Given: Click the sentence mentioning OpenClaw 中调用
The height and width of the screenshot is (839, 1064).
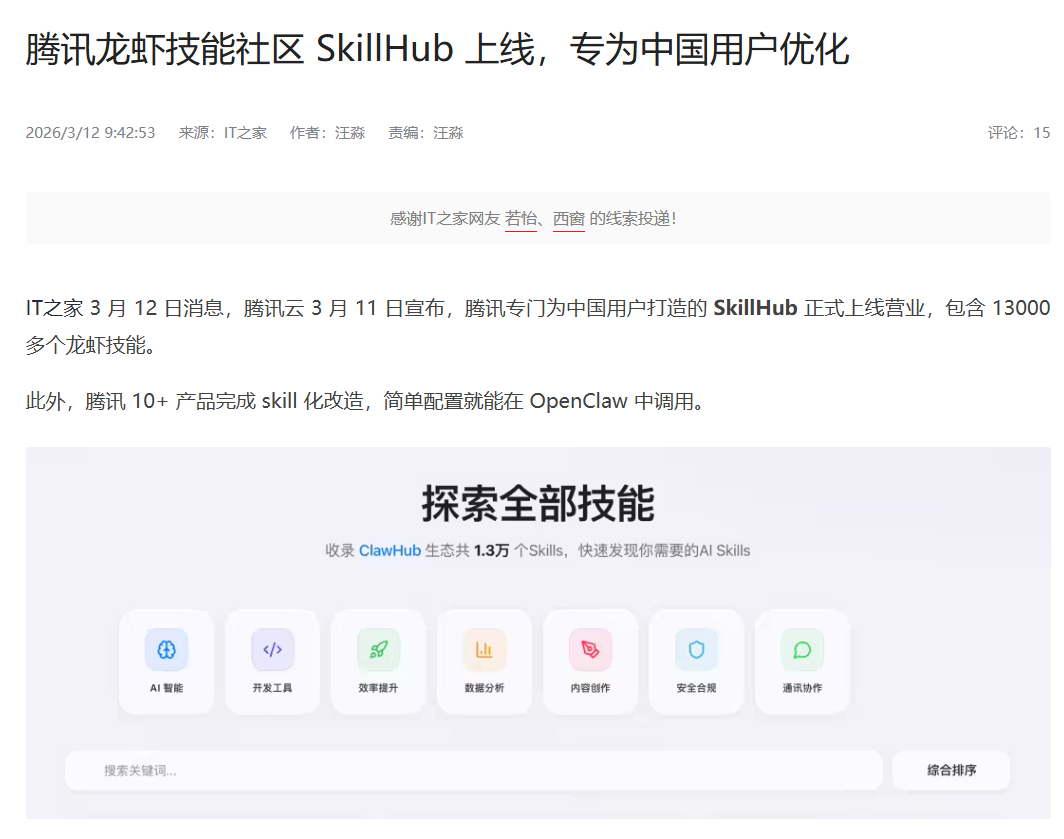Looking at the screenshot, I should point(368,401).
